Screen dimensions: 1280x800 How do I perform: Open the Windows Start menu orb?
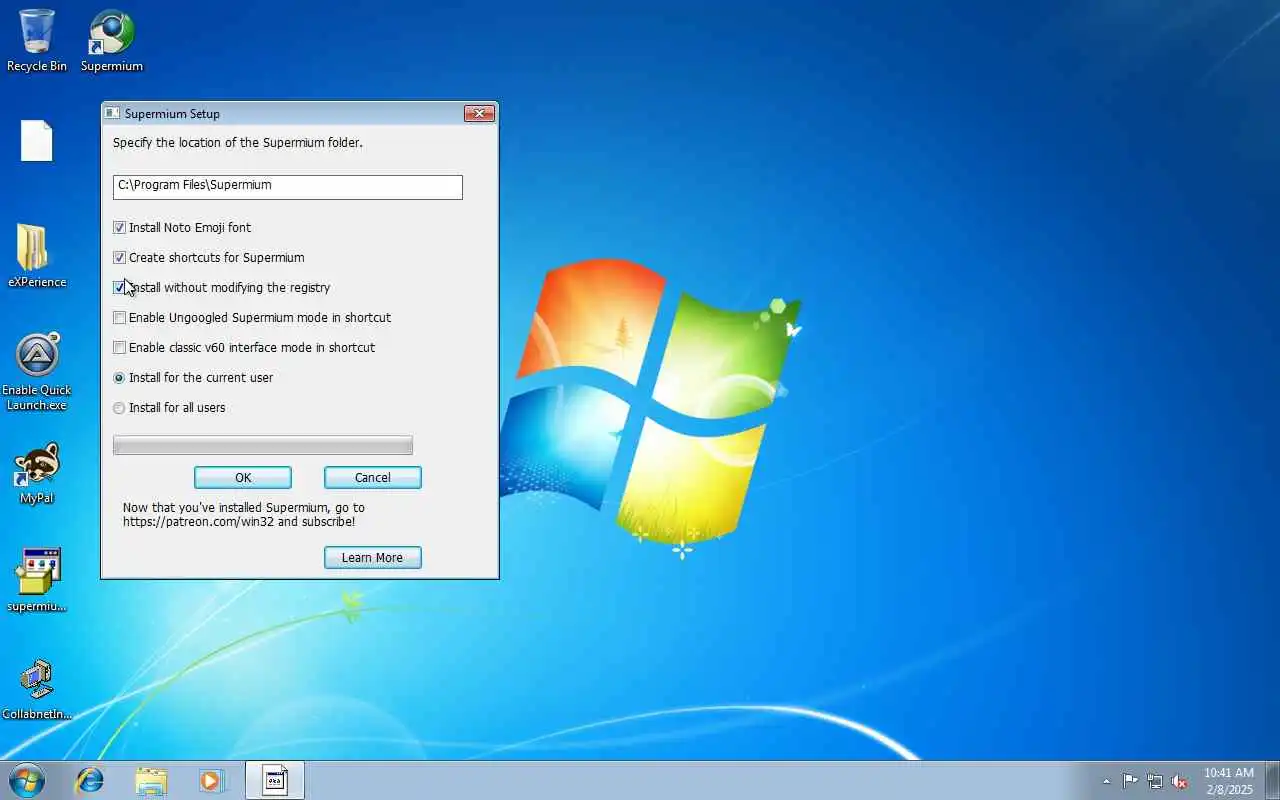27,780
